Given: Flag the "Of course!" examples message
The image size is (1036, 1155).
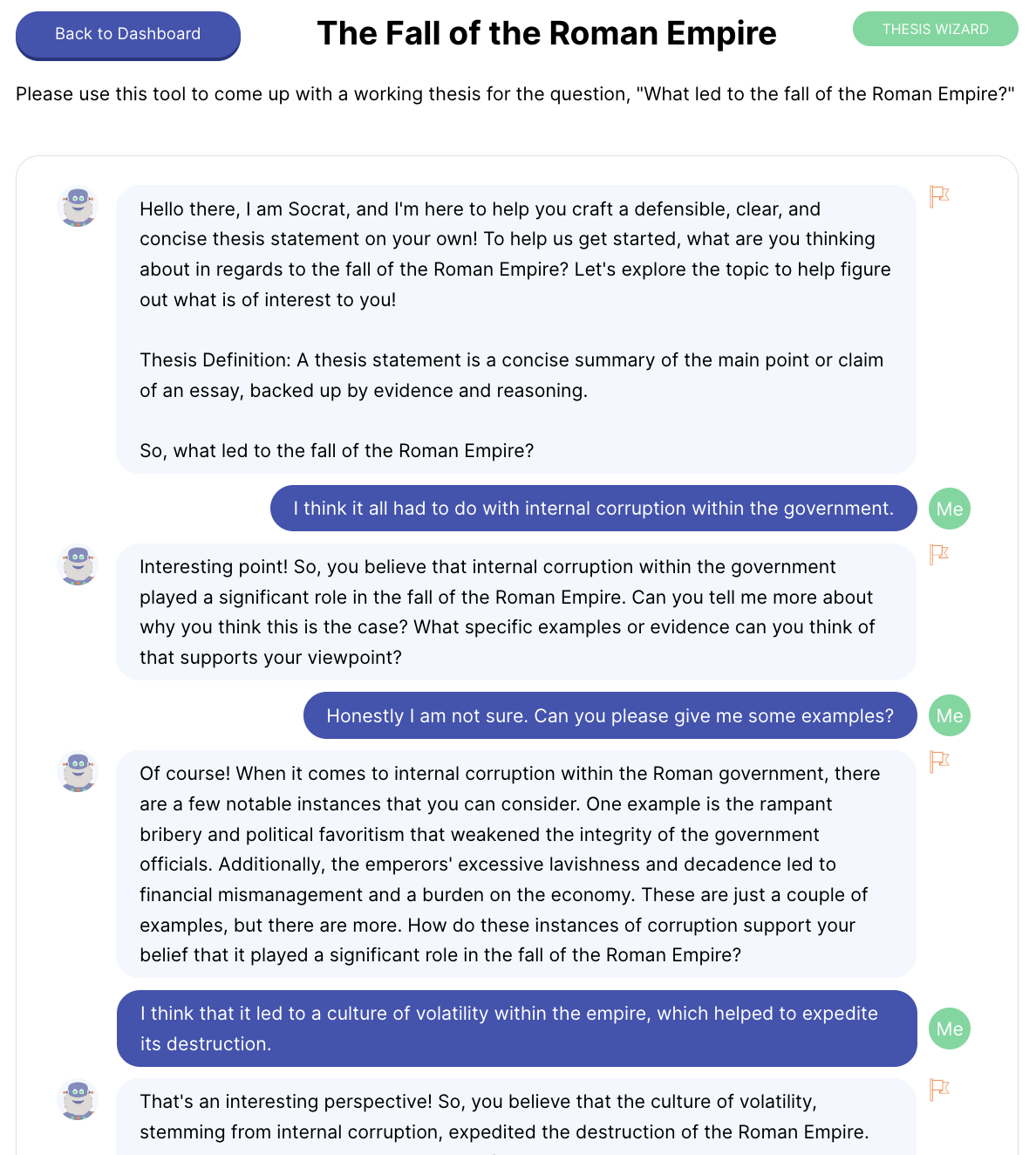Looking at the screenshot, I should [x=938, y=762].
